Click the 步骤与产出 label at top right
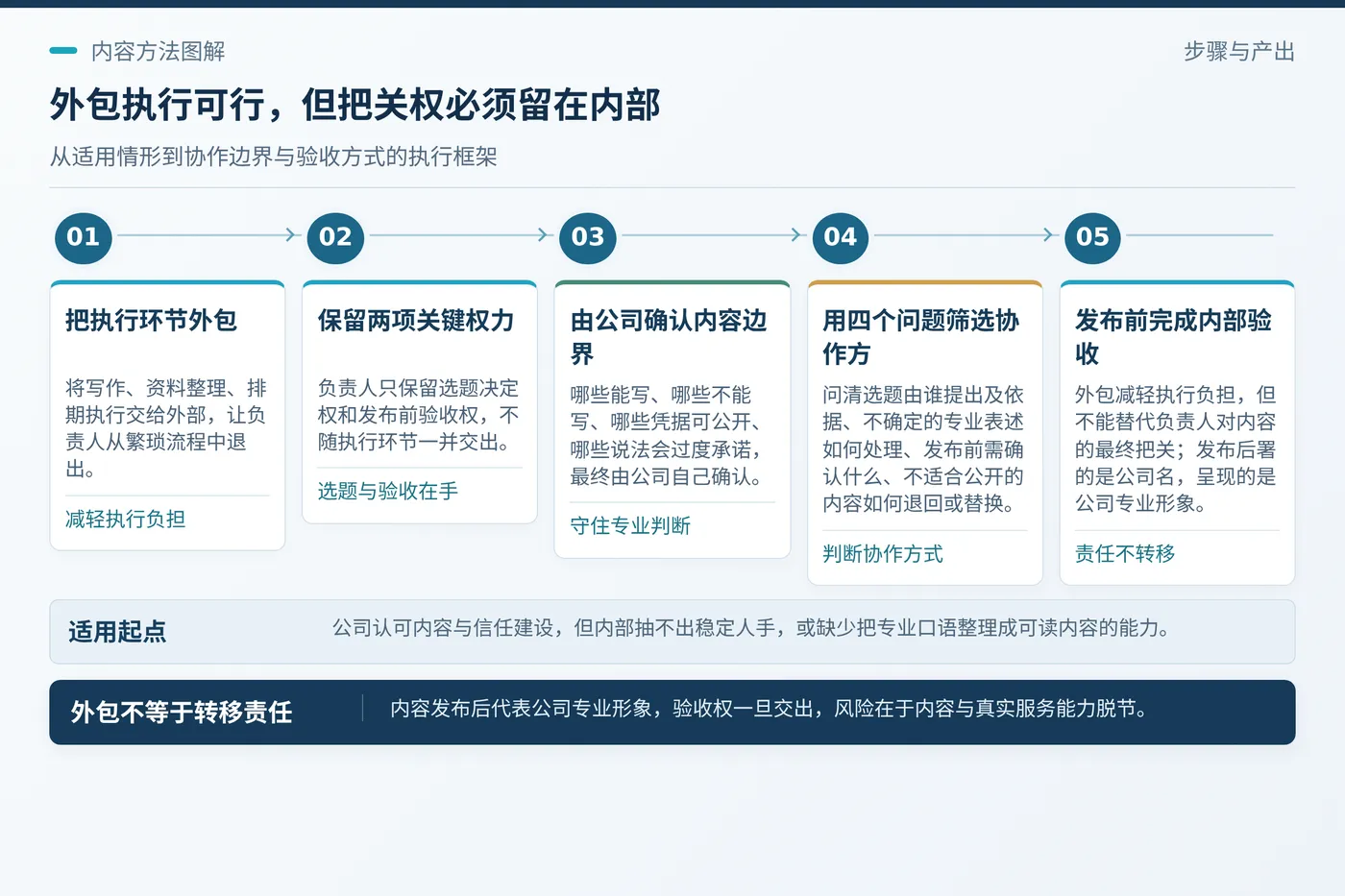 1239,52
